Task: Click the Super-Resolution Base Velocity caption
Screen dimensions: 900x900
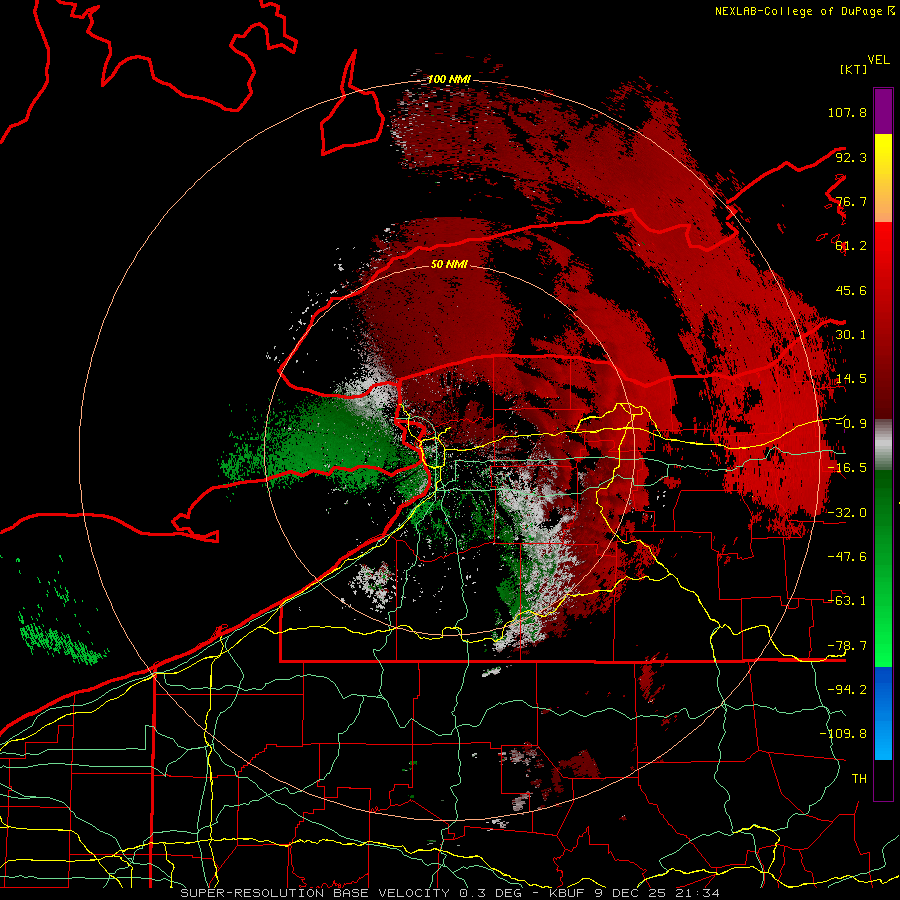Action: (449, 893)
